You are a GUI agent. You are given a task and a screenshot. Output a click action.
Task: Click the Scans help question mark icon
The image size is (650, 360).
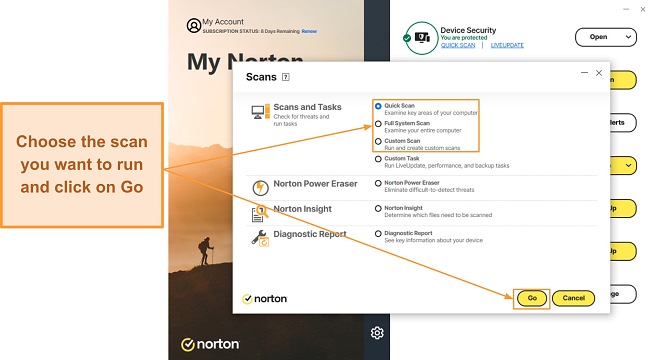286,77
